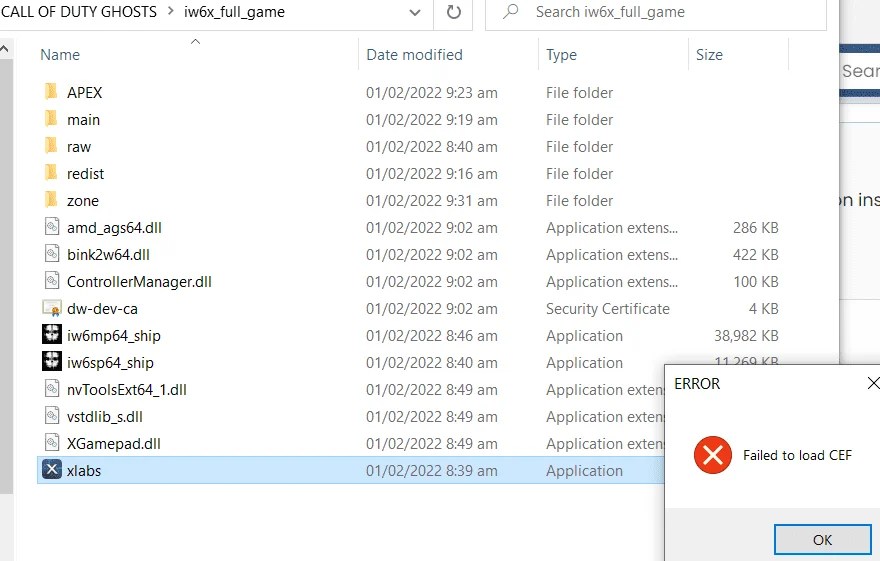Click the red error icon in dialog
This screenshot has width=880, height=561.
712,455
